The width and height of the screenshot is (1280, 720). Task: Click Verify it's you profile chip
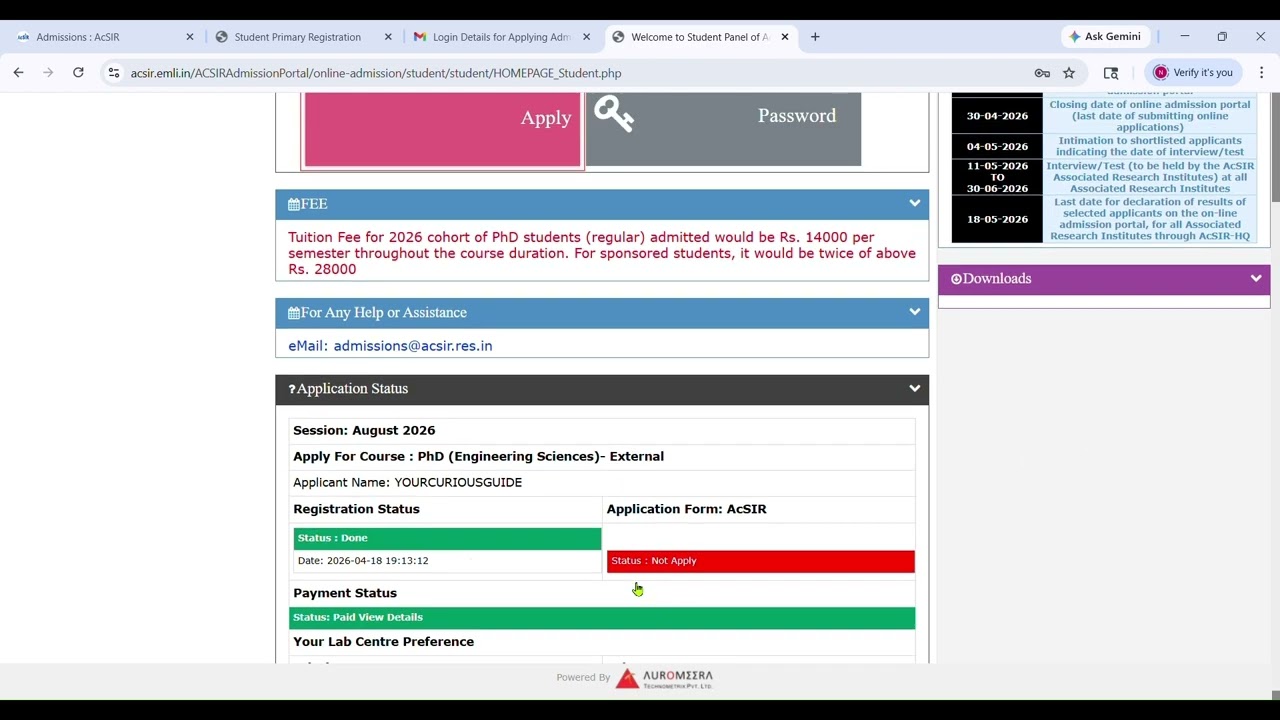click(1194, 73)
